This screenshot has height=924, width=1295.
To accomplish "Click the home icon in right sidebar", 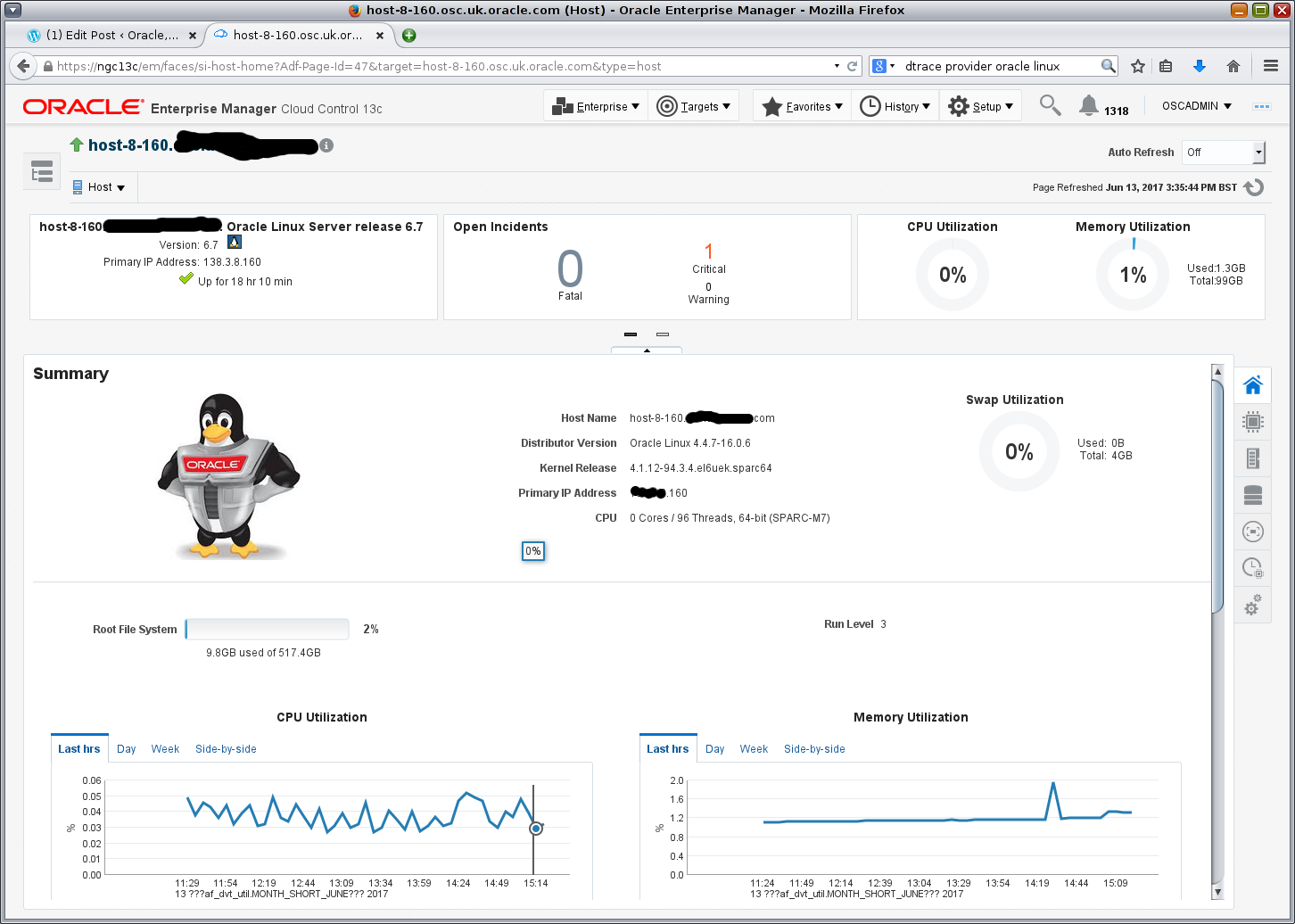I will coord(1252,385).
